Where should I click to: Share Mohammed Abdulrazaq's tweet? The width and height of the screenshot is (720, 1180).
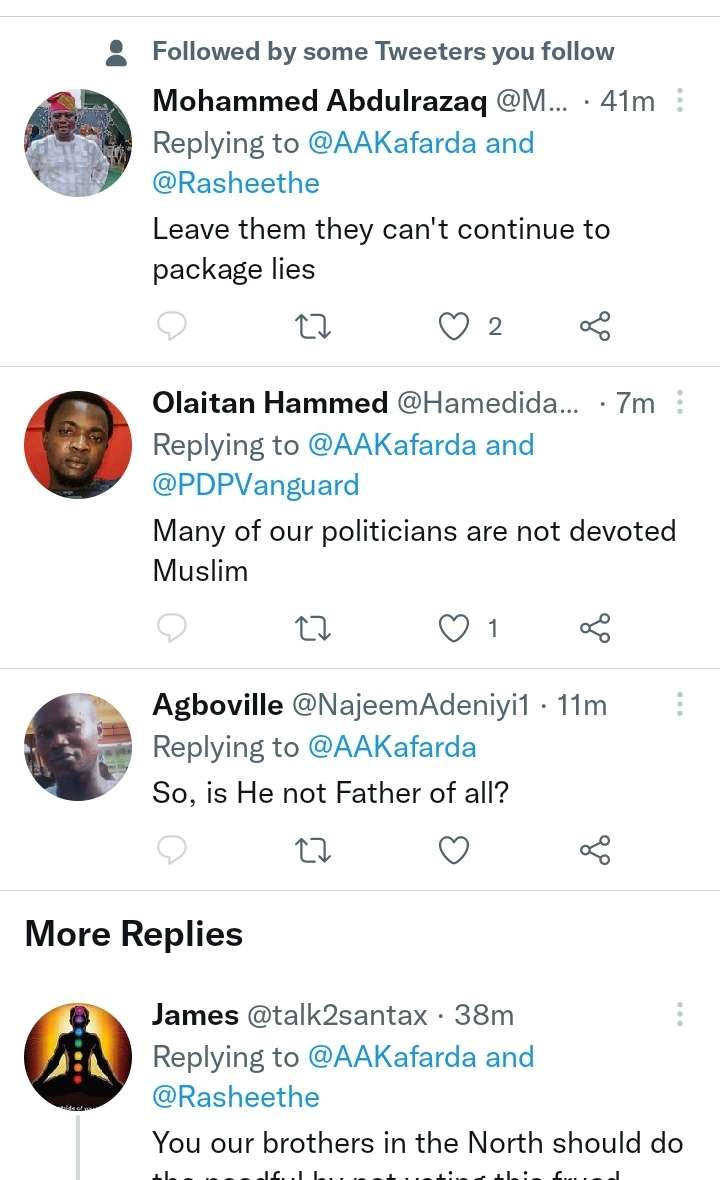pyautogui.click(x=595, y=326)
